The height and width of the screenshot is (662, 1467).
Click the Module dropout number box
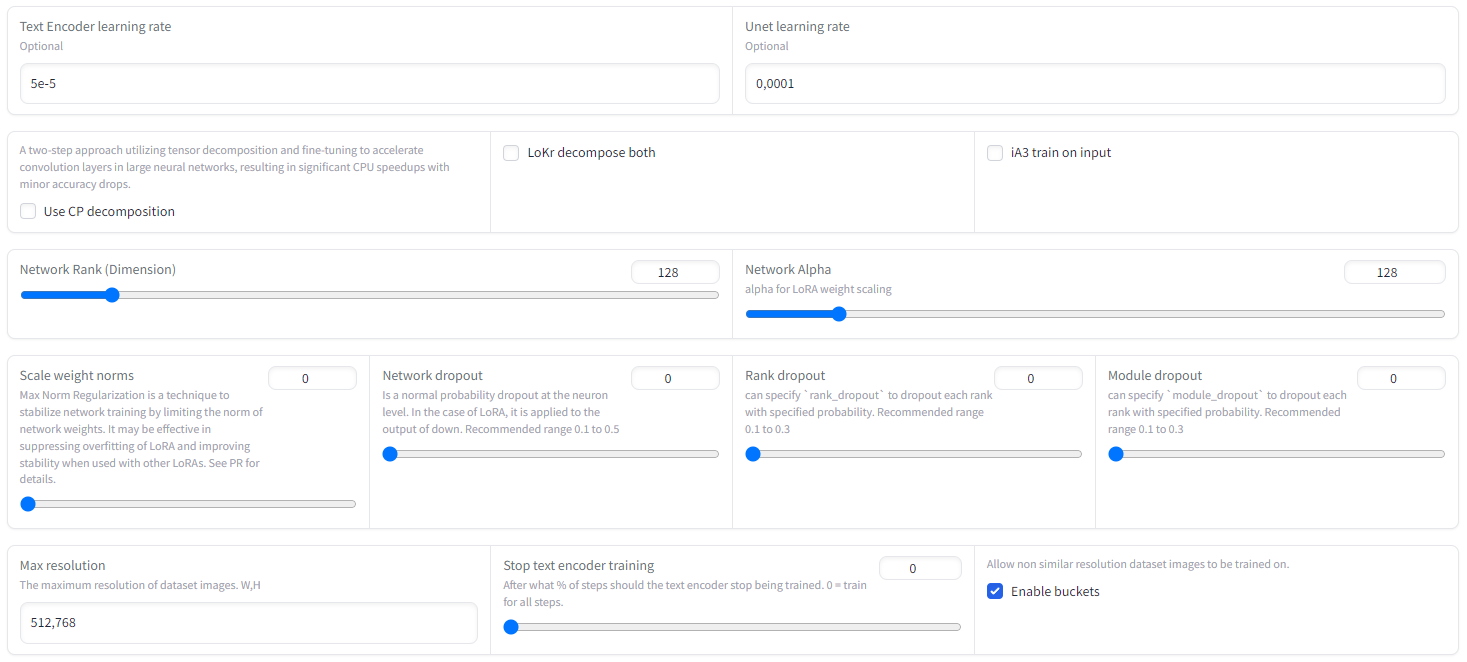coord(1401,379)
